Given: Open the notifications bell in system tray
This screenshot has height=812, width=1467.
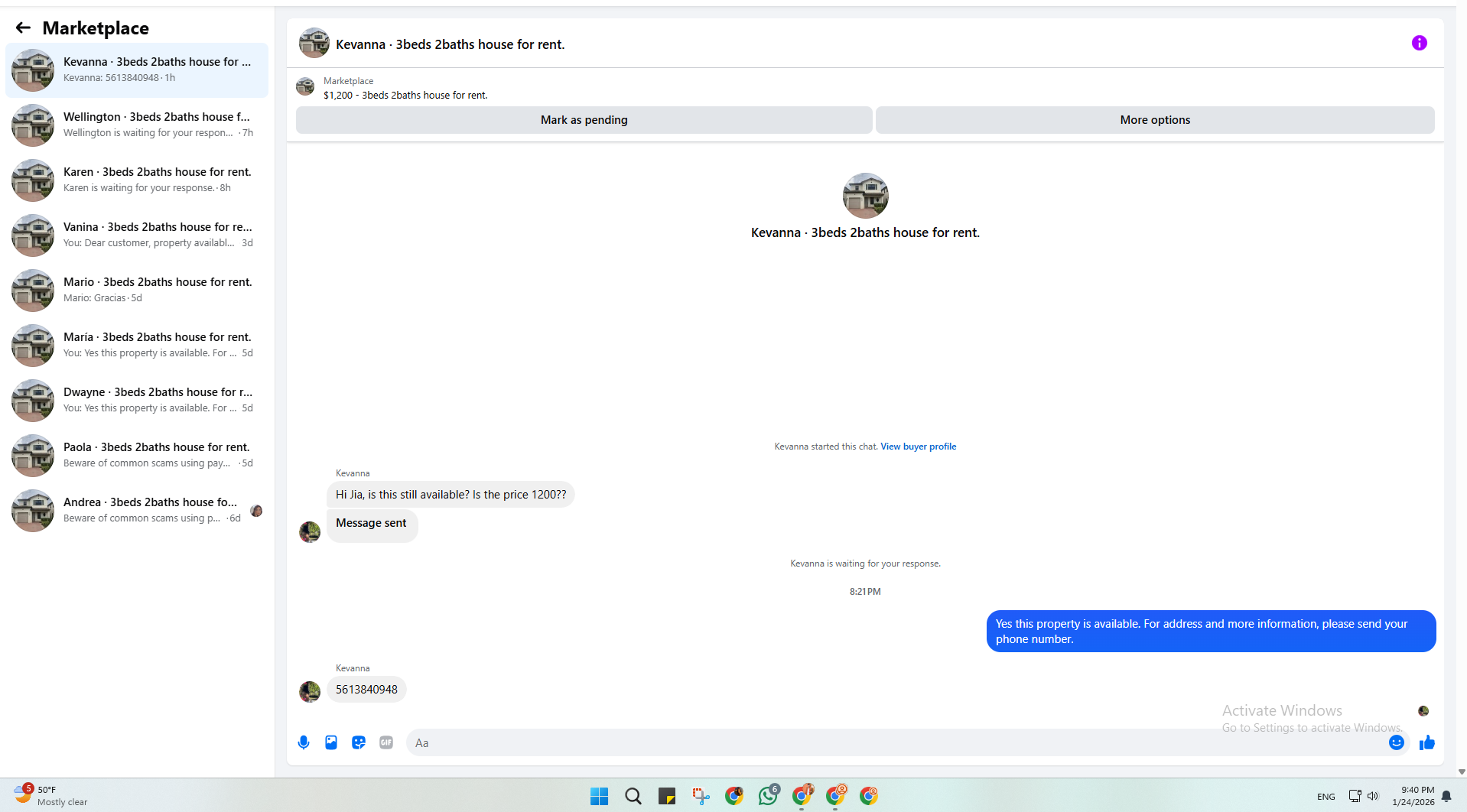Looking at the screenshot, I should 1446,796.
